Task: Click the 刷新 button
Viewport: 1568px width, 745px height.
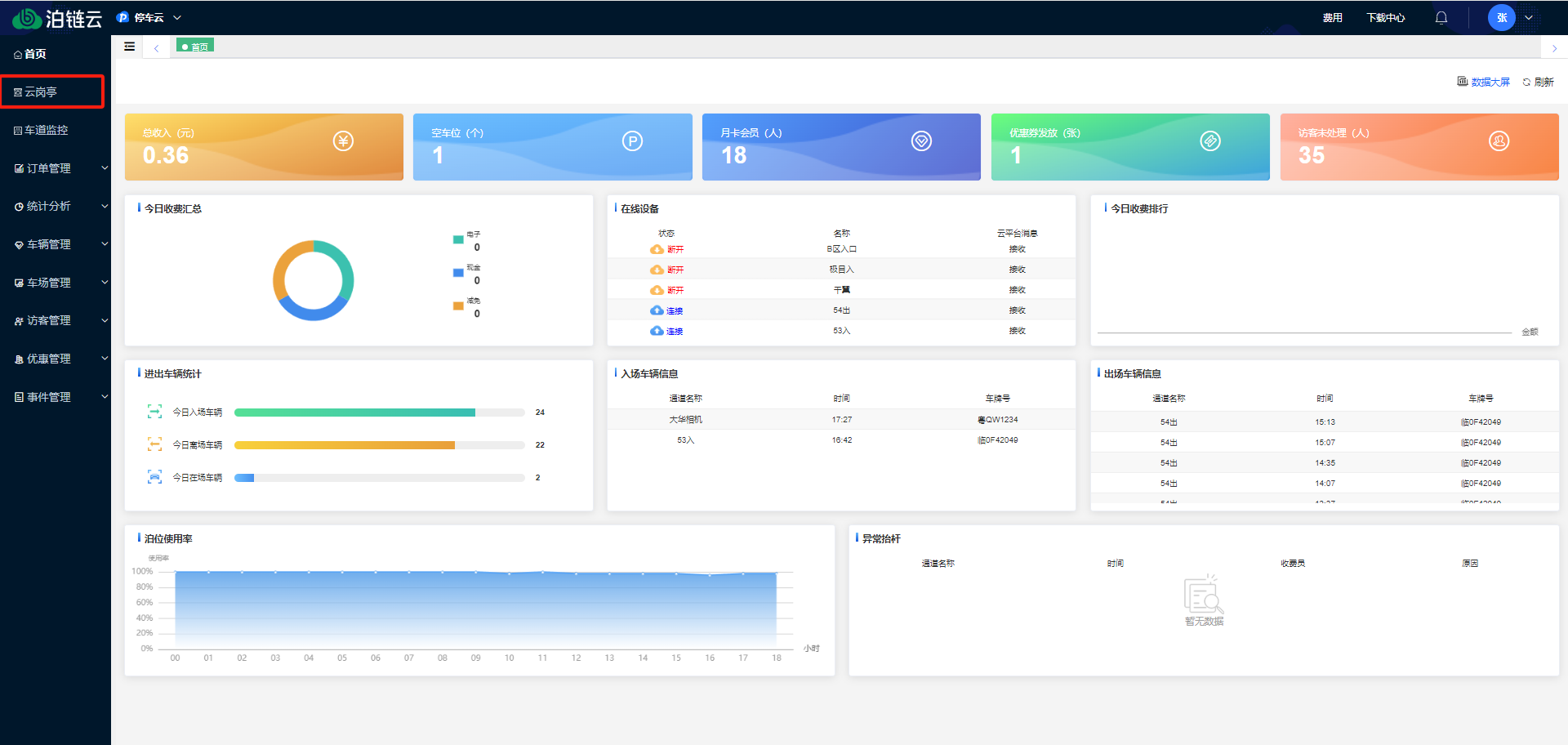Action: point(1538,82)
